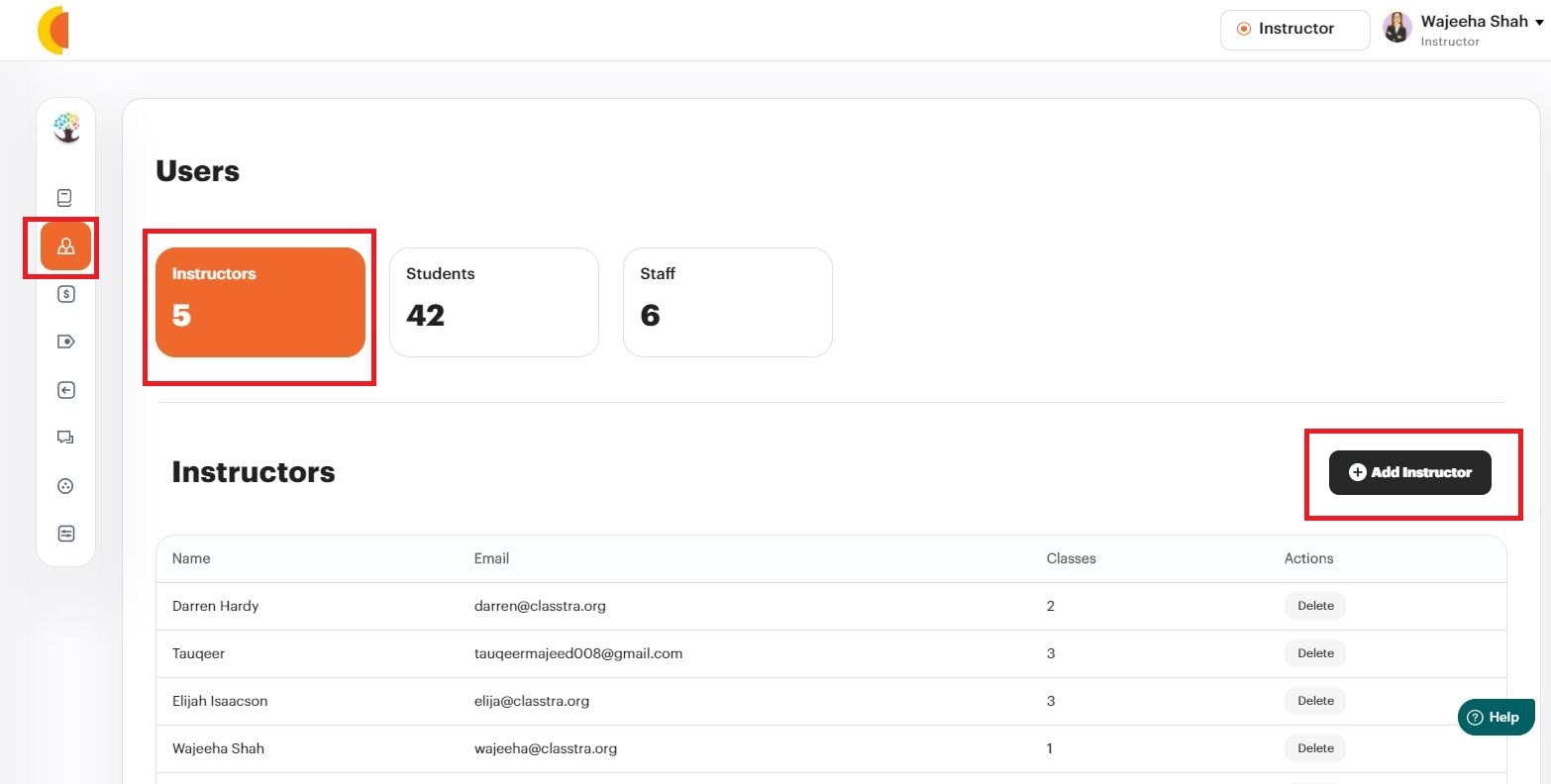Click the Instructor role switch button
Viewport: 1551px width, 784px height.
point(1295,29)
